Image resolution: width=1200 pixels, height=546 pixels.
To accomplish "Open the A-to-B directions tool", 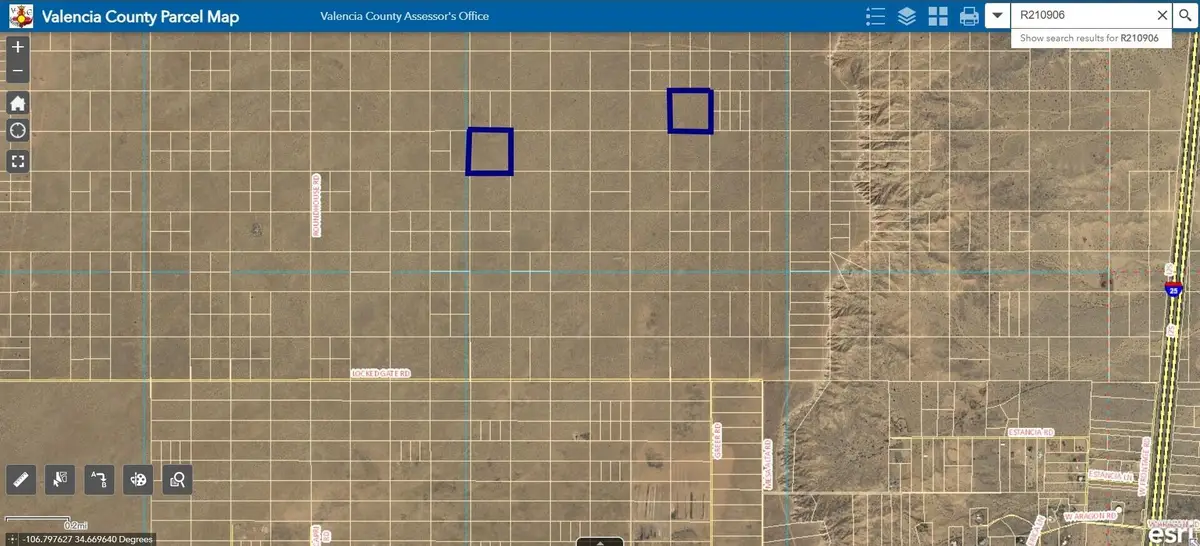I will (99, 480).
